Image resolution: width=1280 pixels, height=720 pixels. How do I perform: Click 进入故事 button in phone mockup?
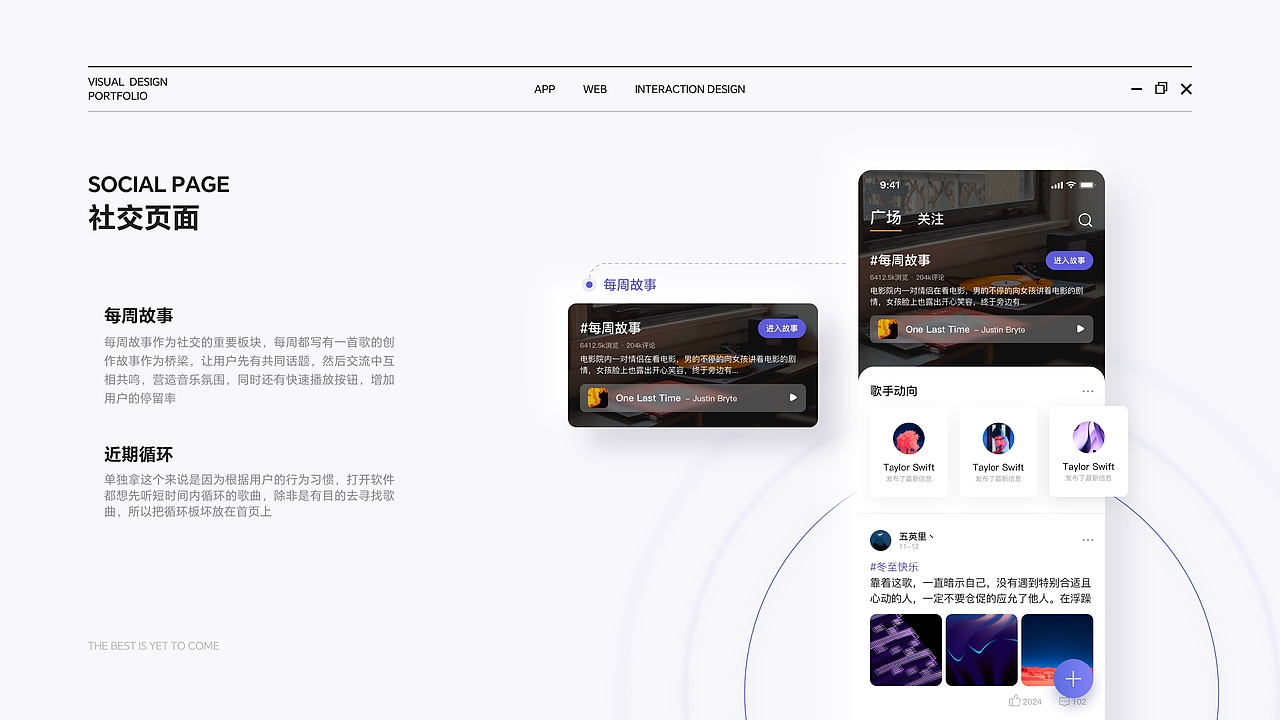point(1069,260)
